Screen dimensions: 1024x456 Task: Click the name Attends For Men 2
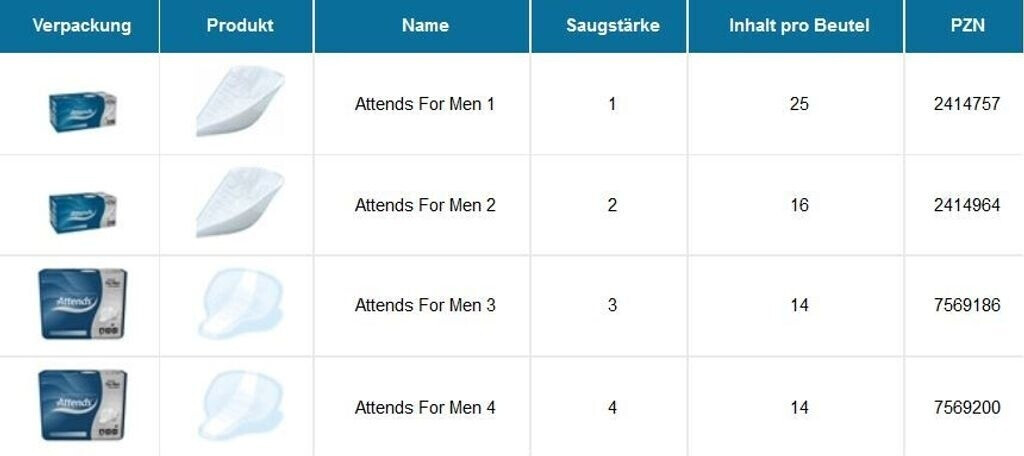click(x=425, y=205)
